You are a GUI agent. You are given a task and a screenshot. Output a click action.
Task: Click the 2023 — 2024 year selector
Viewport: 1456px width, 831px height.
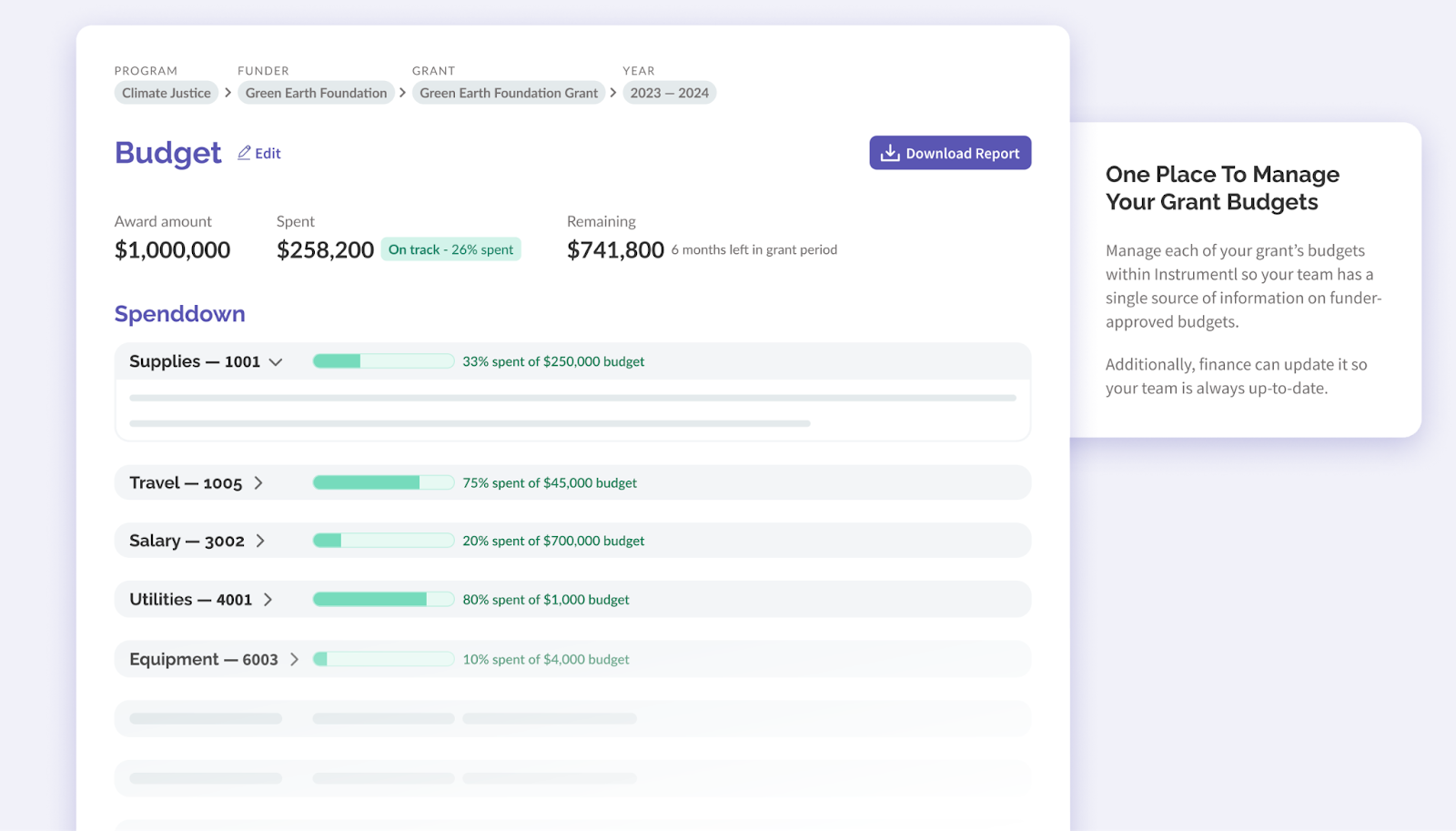tap(669, 92)
